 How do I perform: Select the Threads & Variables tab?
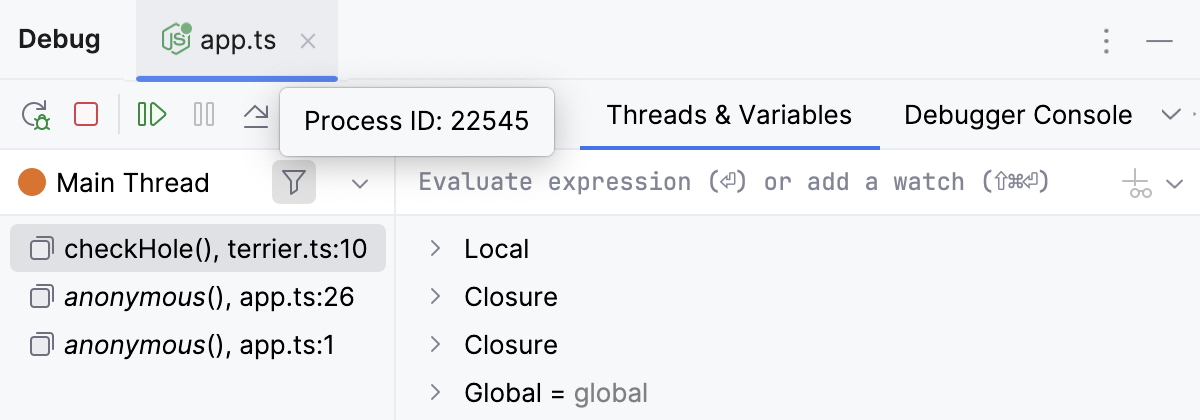[729, 115]
